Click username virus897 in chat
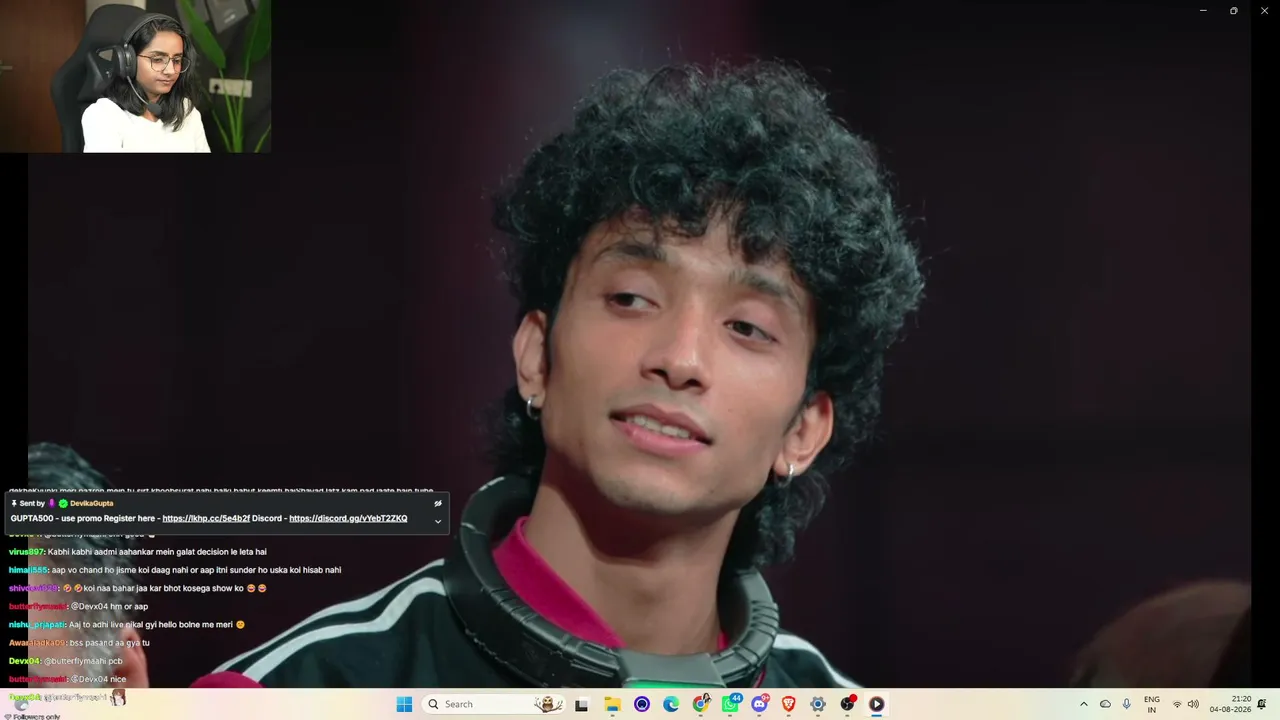The width and height of the screenshot is (1280, 720). [27, 552]
